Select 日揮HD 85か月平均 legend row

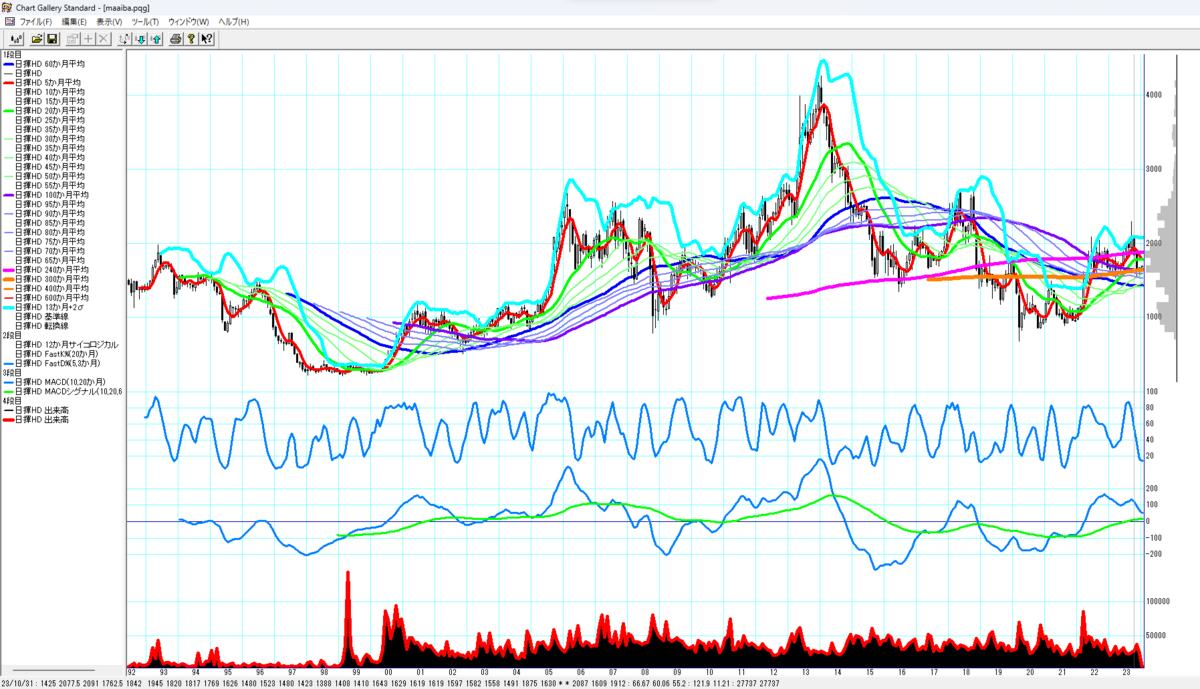tap(50, 223)
